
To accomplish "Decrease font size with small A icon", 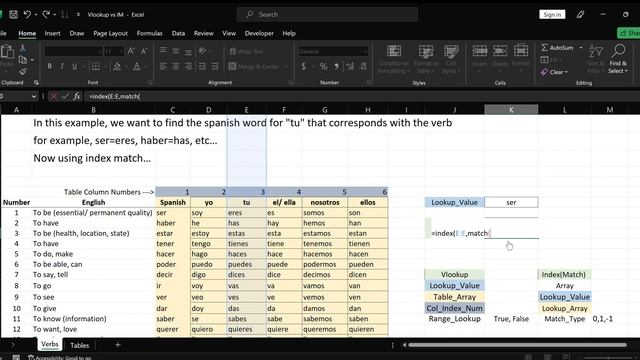I will pyautogui.click(x=144, y=51).
